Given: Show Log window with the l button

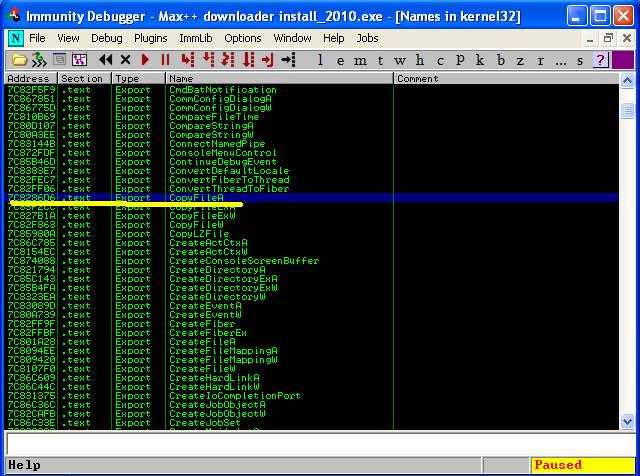Looking at the screenshot, I should point(320,60).
